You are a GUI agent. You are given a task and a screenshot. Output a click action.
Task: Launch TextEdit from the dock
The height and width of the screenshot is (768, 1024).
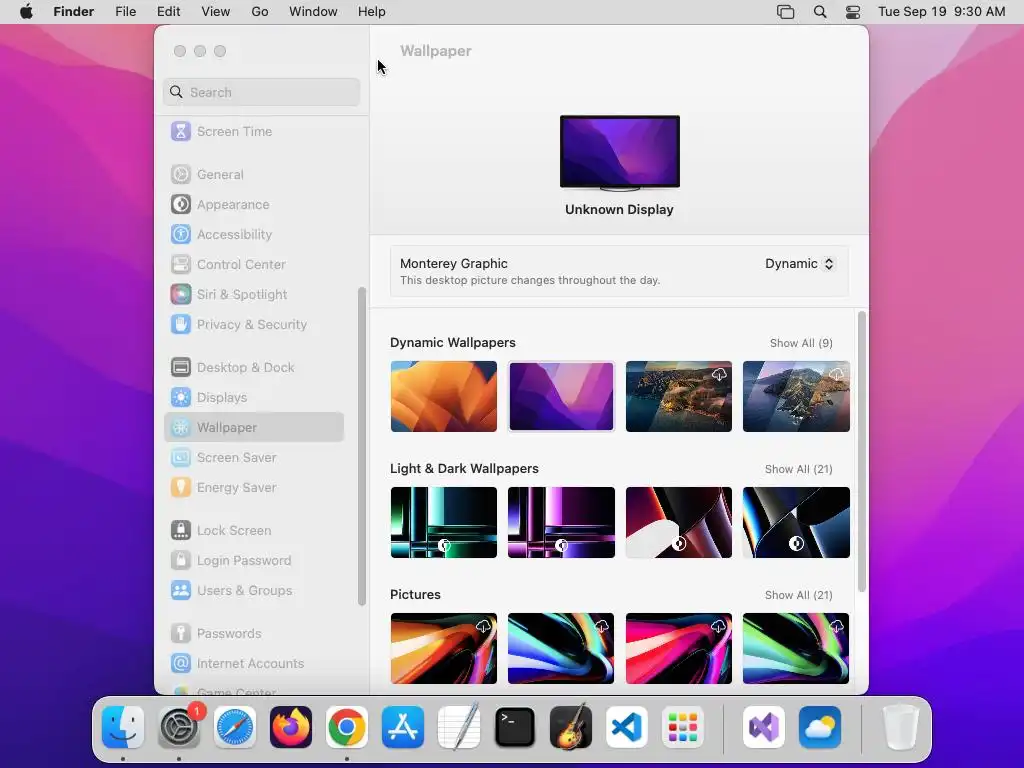(458, 727)
